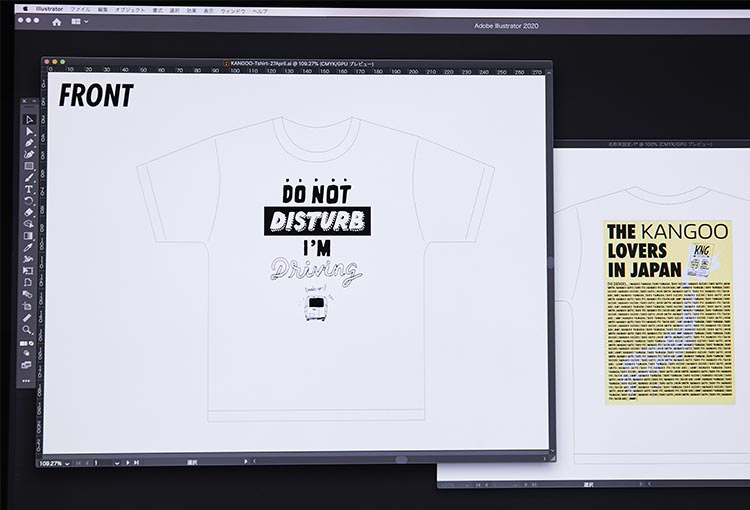The height and width of the screenshot is (510, 750).
Task: Select the Measure ruler tool
Action: 27,318
